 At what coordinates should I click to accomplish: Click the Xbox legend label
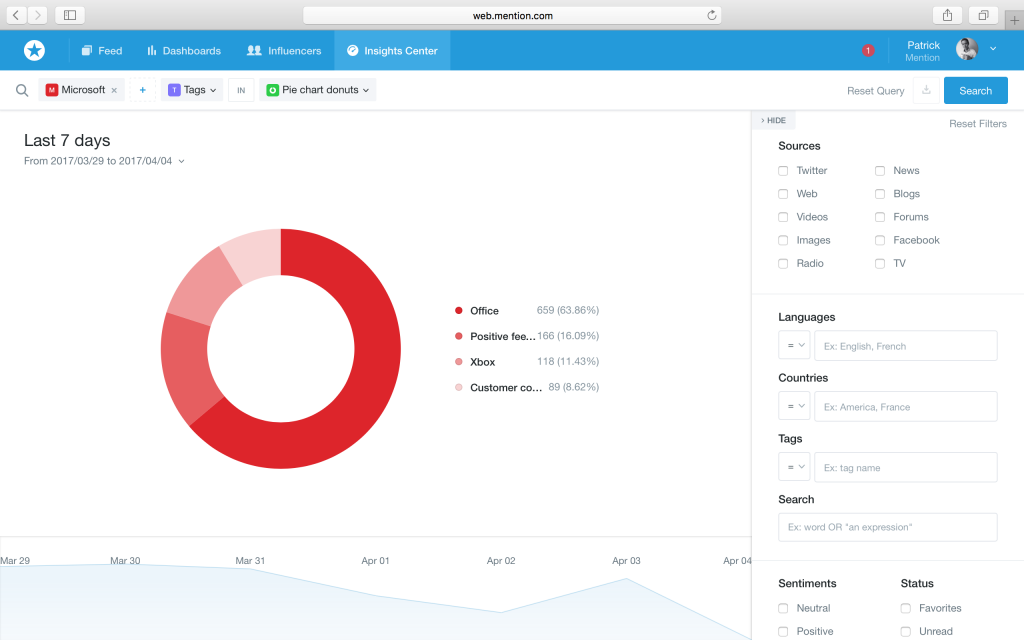tap(483, 362)
